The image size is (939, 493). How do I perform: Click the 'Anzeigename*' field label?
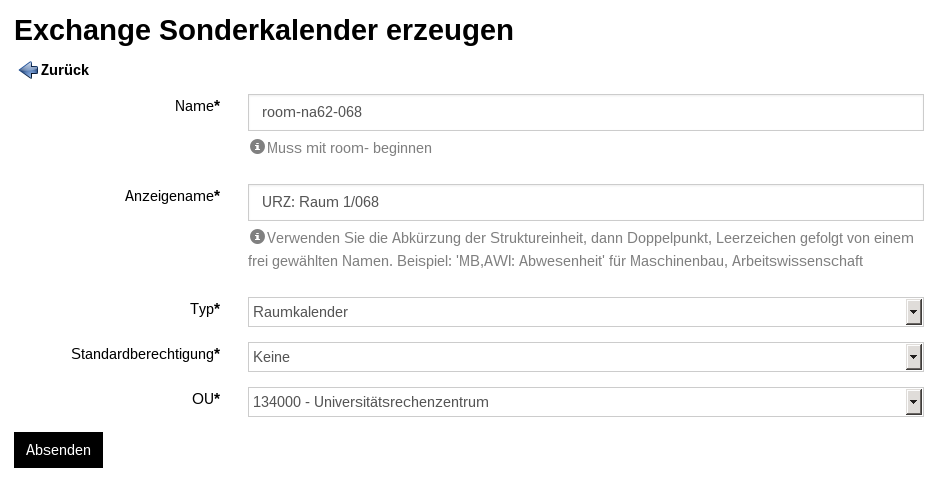click(x=172, y=196)
